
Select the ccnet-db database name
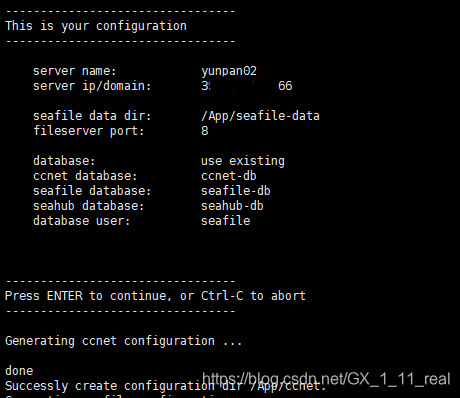229,176
